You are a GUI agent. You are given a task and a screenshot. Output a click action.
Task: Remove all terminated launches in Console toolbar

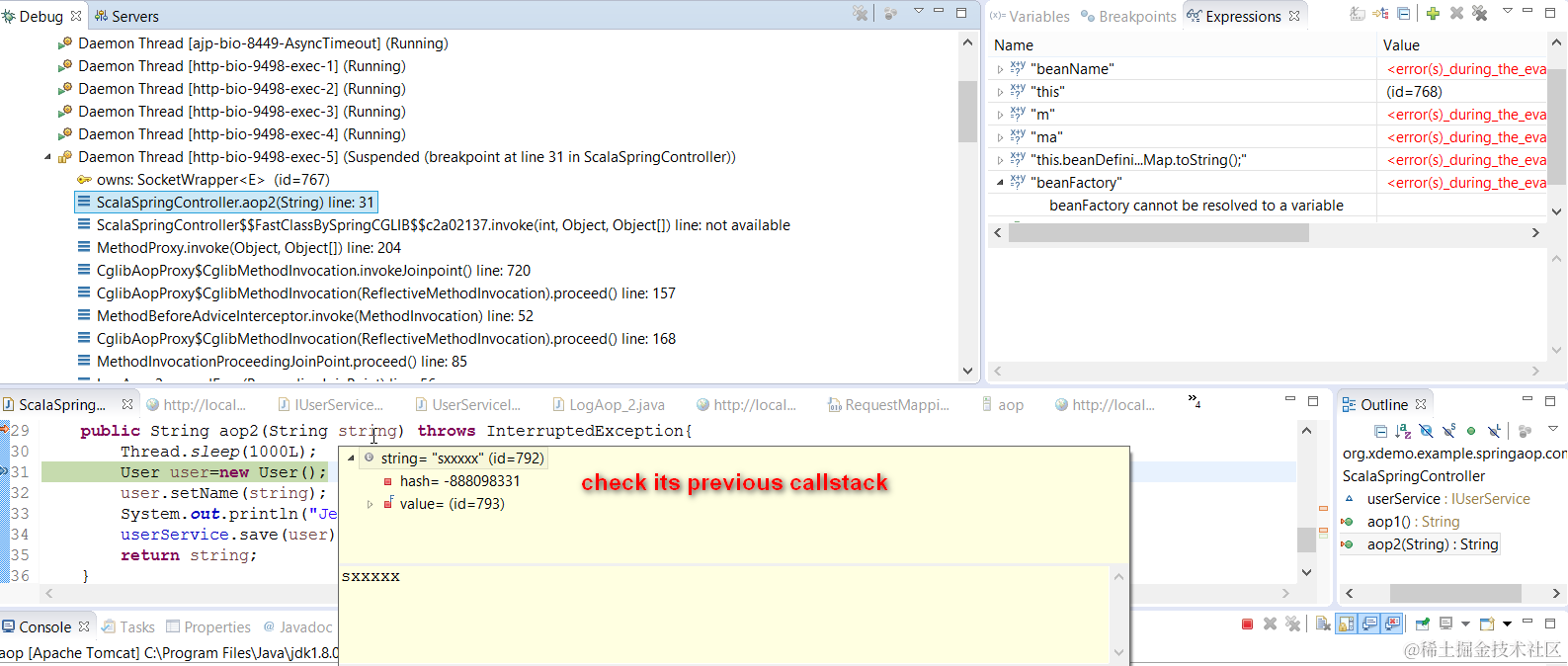point(1292,624)
